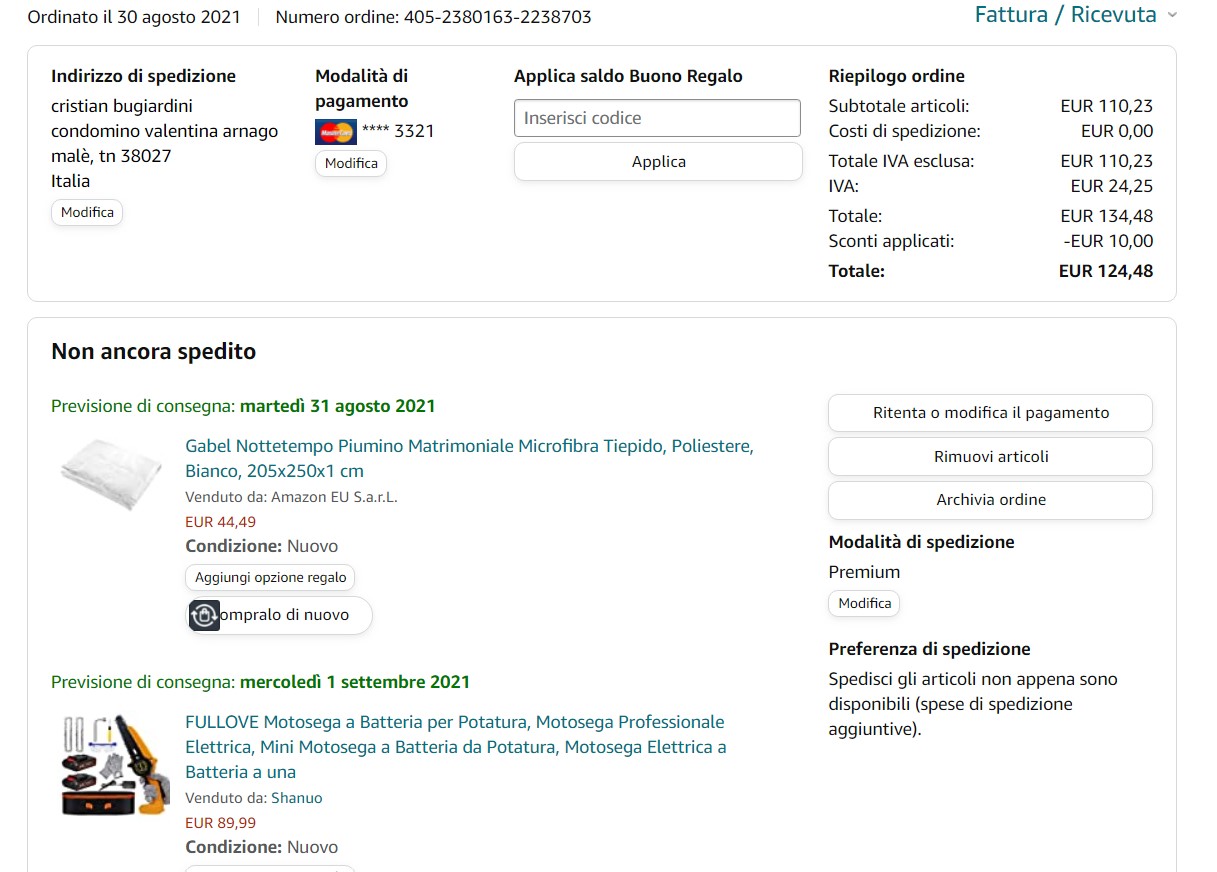
Task: Modify the payment method
Action: [351, 163]
